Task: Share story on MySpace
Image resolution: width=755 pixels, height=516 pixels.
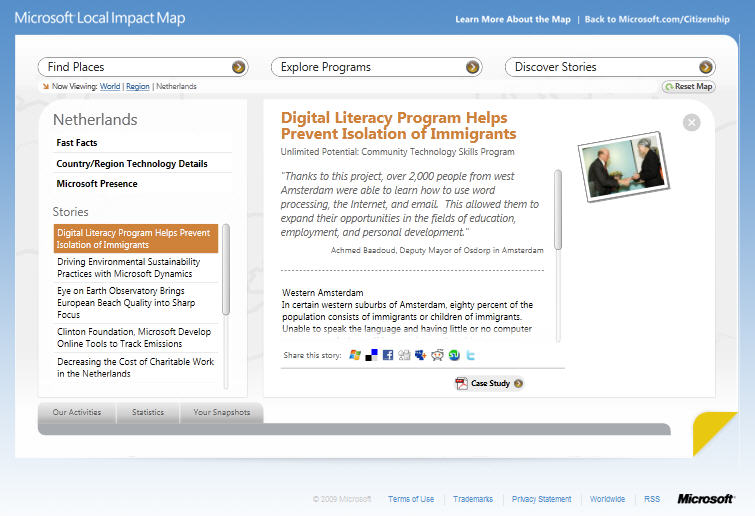Action: click(421, 355)
